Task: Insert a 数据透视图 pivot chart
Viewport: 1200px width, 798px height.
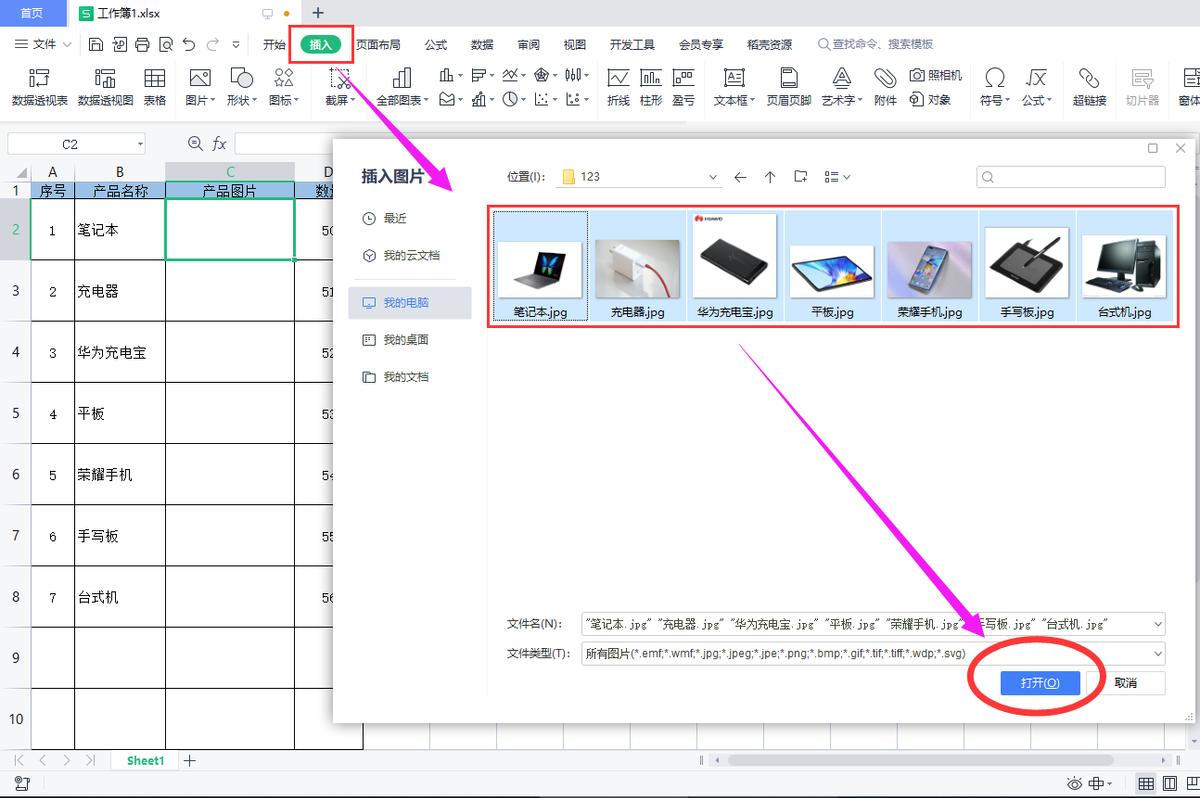Action: coord(105,88)
